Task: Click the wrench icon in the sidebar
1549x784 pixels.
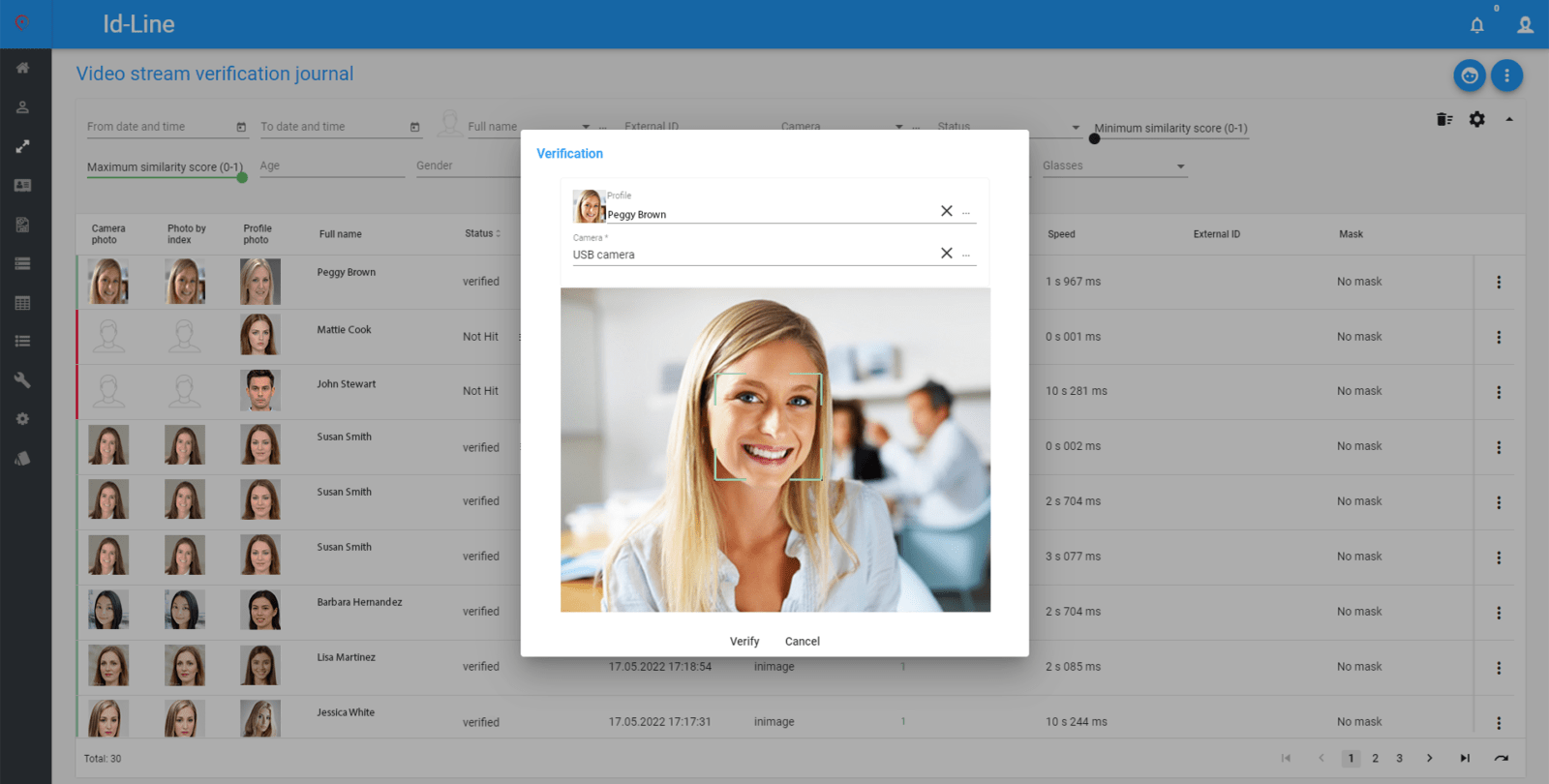Action: [22, 380]
